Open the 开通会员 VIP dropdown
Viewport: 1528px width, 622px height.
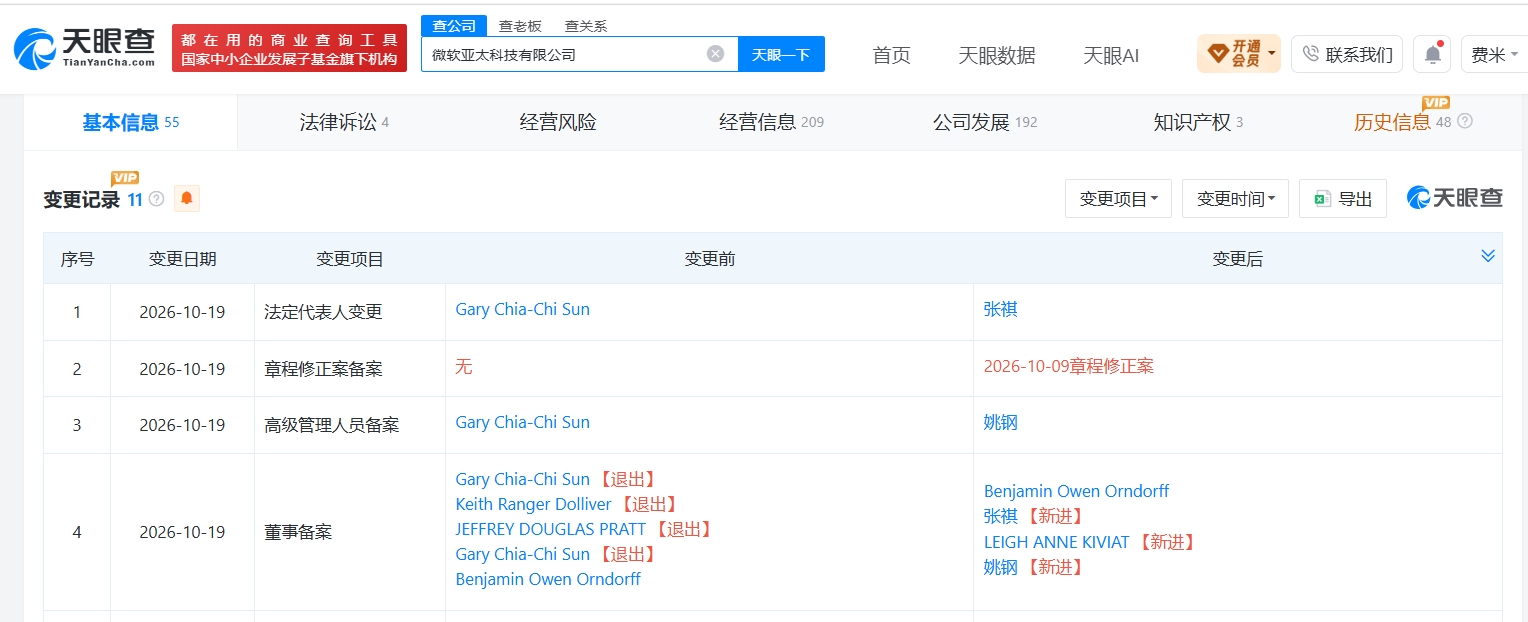(x=1238, y=54)
